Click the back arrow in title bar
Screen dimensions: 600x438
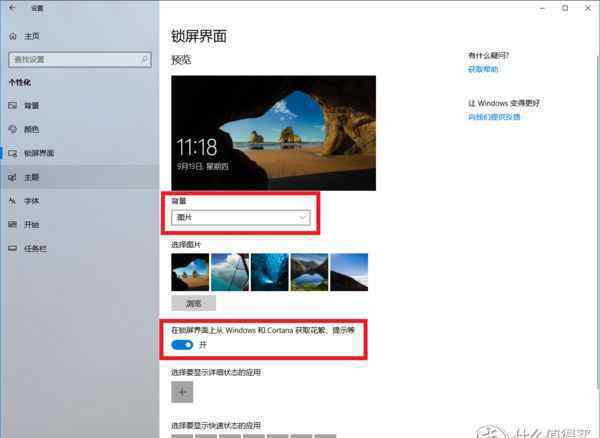[12, 8]
